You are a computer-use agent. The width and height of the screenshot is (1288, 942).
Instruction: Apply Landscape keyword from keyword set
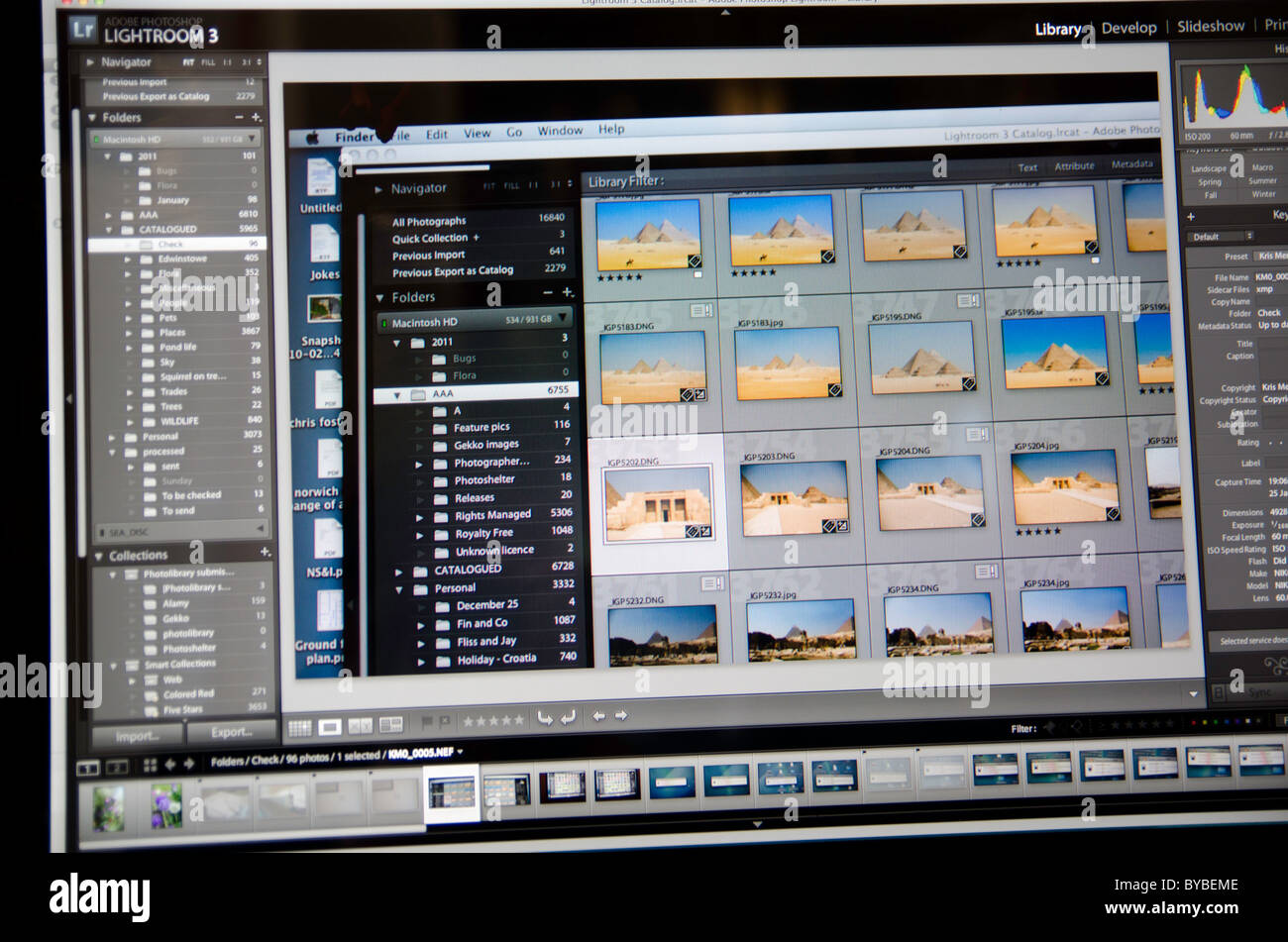[1208, 169]
